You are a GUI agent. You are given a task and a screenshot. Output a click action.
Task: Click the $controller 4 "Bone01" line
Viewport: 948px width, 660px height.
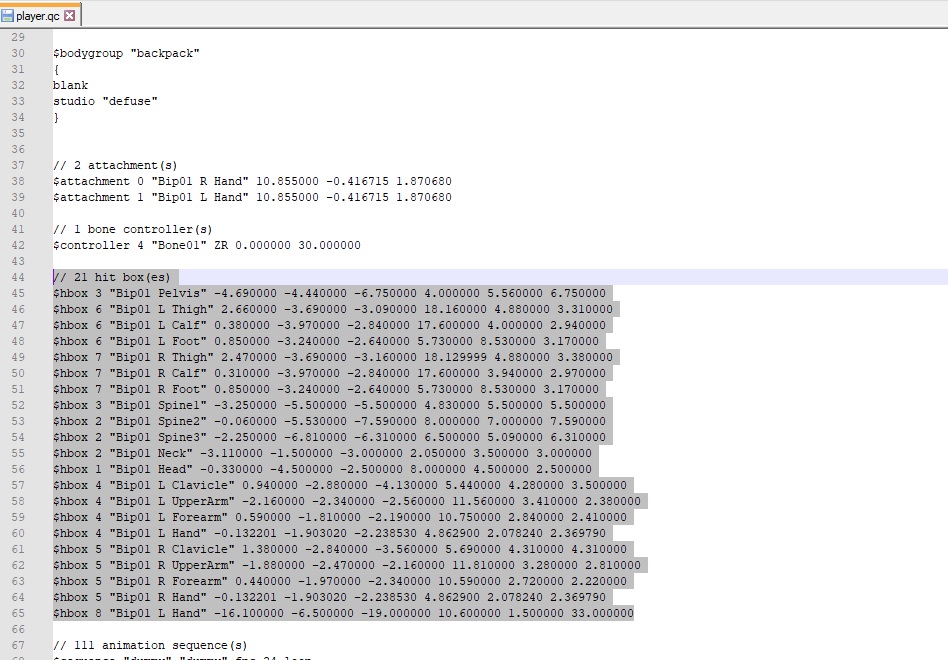coord(207,245)
